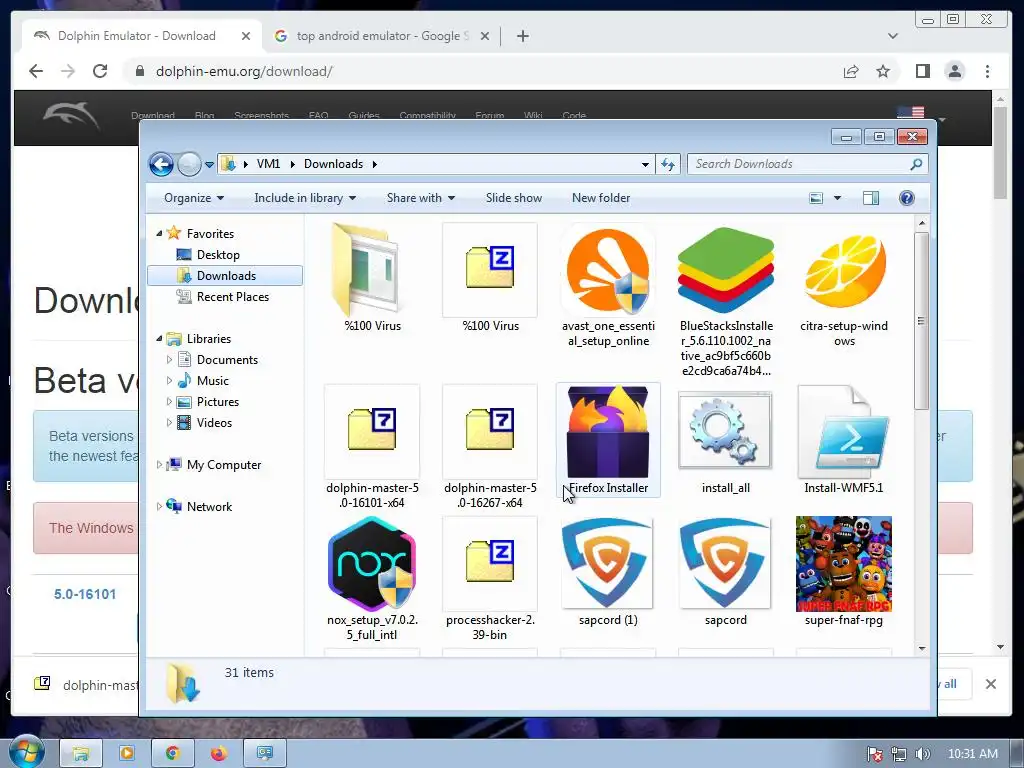Select processhacker-2.39-bin archive
The image size is (1024, 768).
490,579
